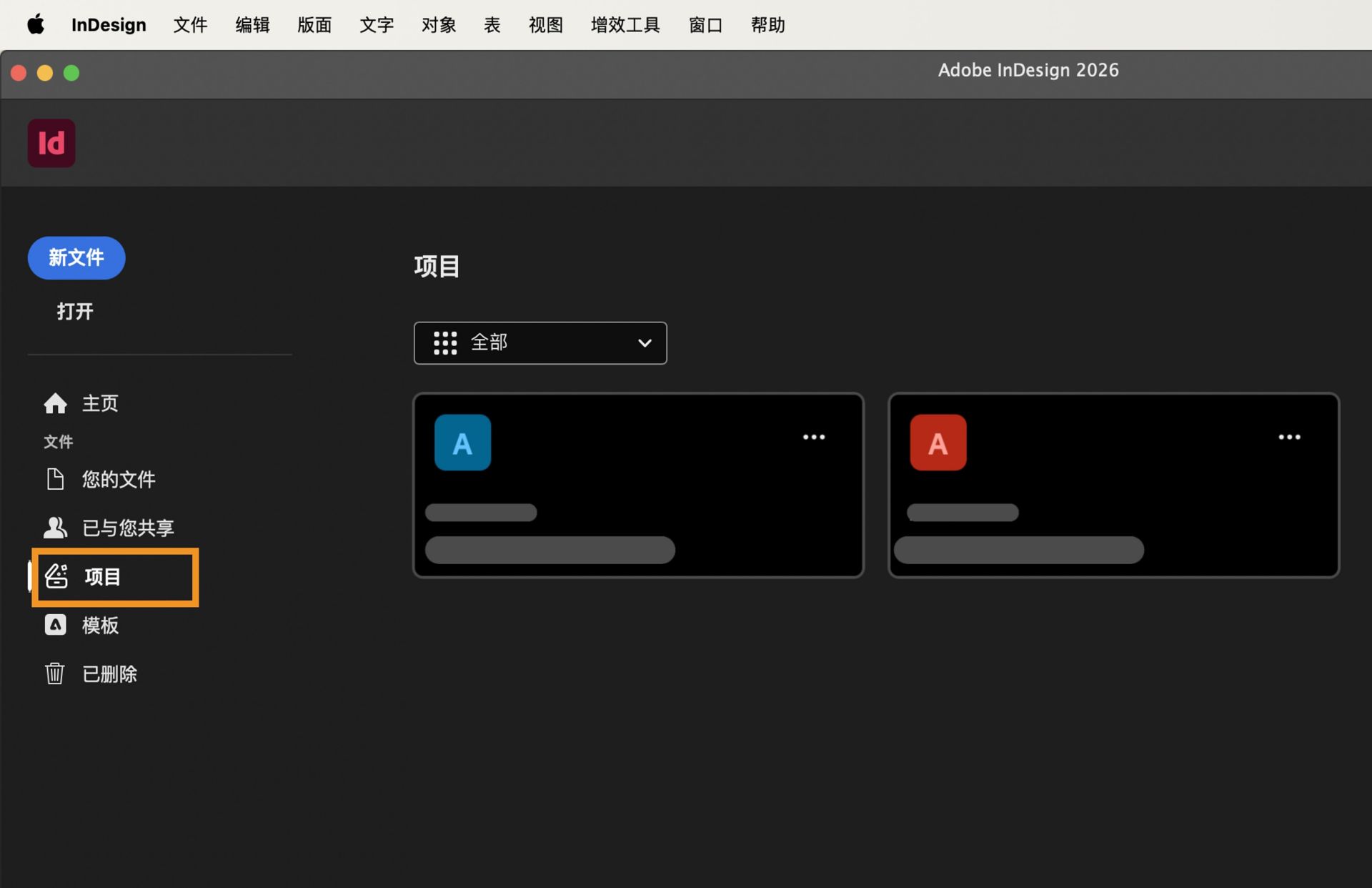Click the 已与您共享 people icon
The width and height of the screenshot is (1372, 888).
(x=55, y=527)
